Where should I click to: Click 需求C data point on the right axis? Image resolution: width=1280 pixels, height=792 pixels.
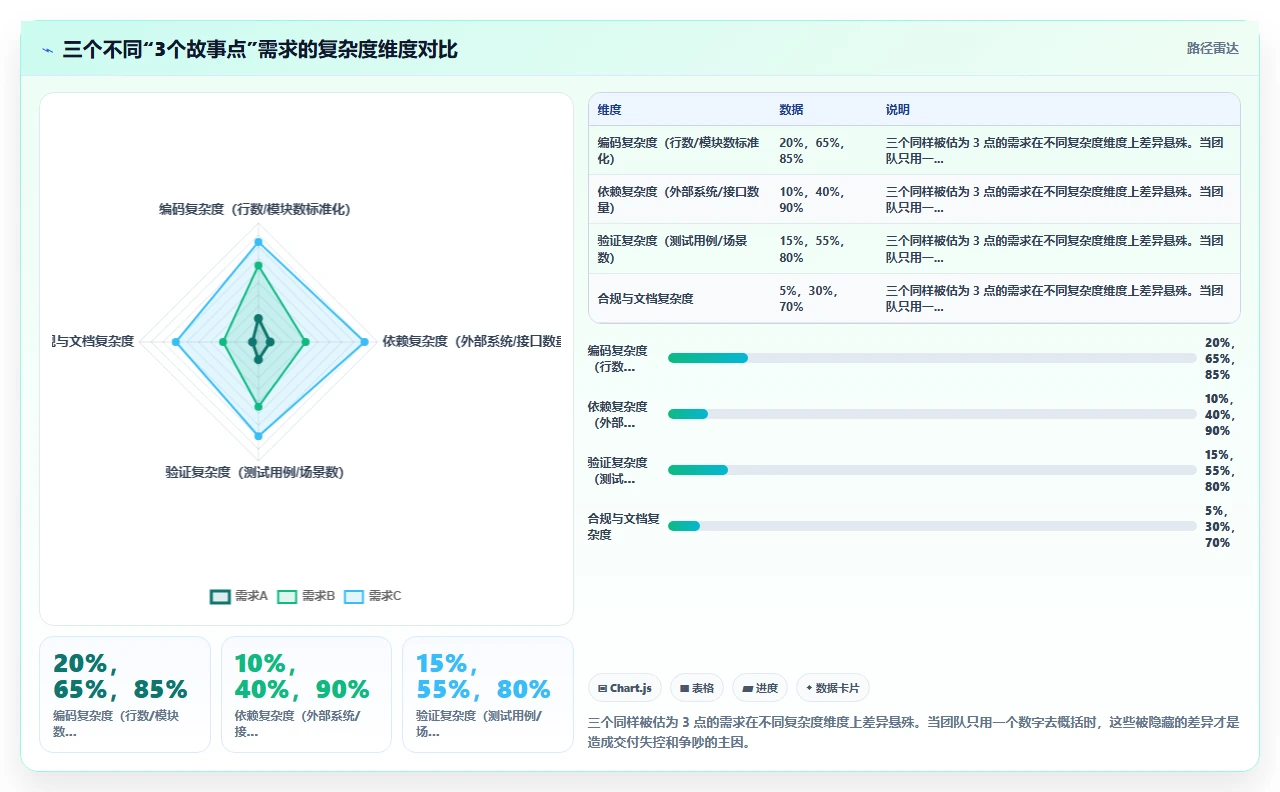point(364,343)
